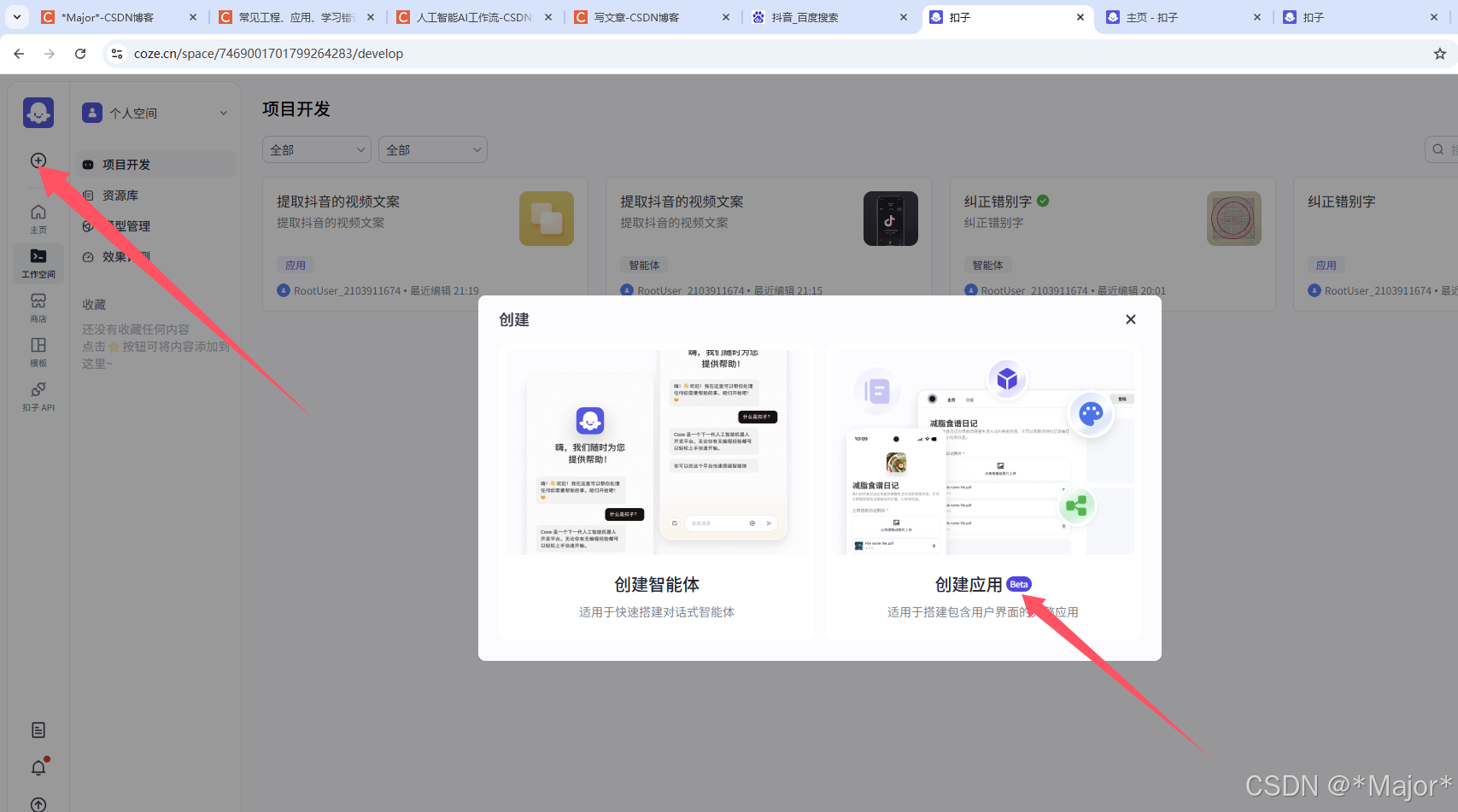Open the second 全部 filter dropdown
The width and height of the screenshot is (1458, 812).
[433, 149]
